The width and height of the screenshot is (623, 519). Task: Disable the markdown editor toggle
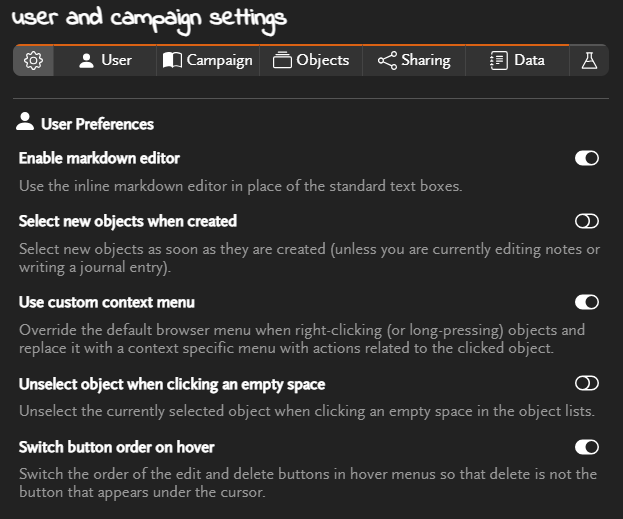pos(587,158)
